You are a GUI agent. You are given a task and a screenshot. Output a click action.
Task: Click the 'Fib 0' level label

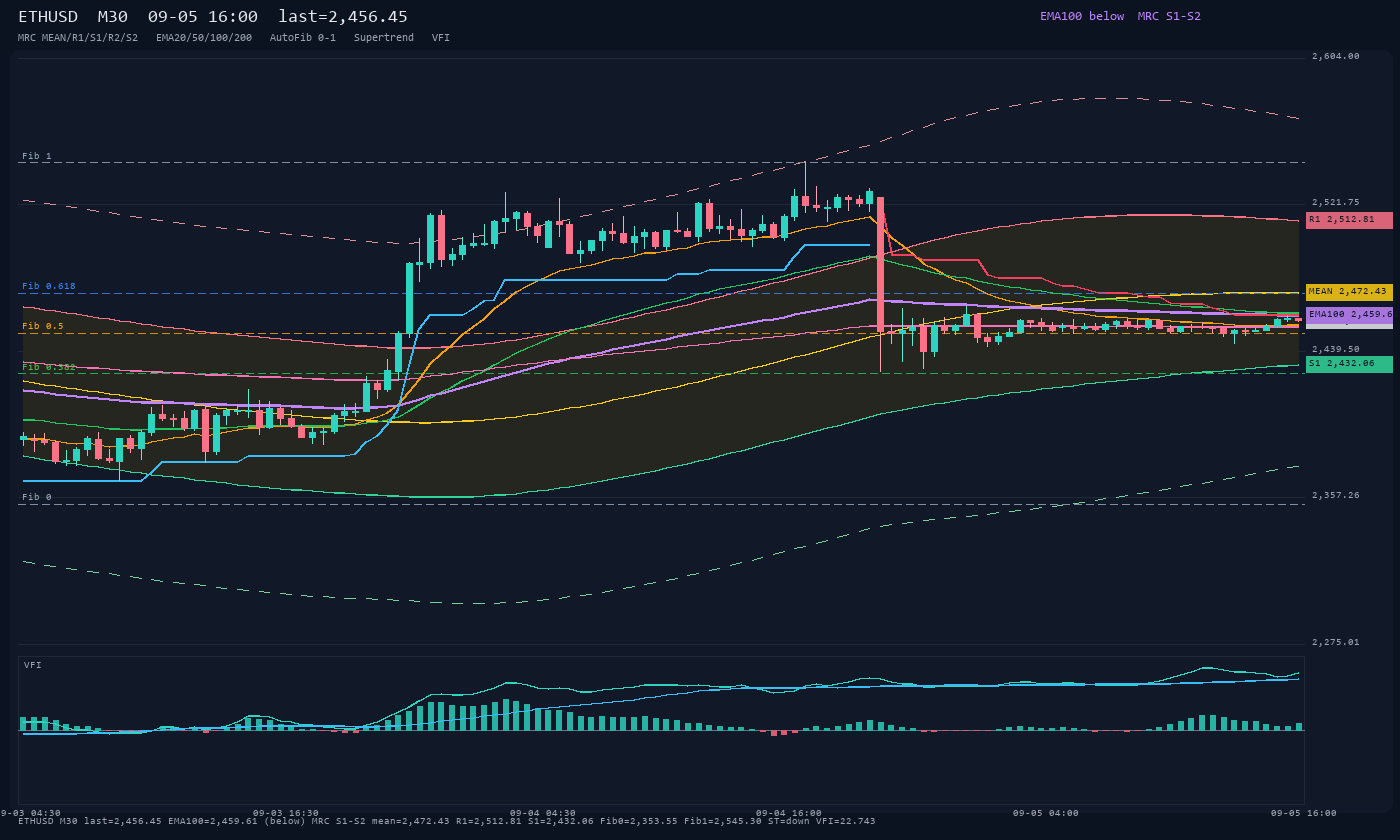(37, 497)
